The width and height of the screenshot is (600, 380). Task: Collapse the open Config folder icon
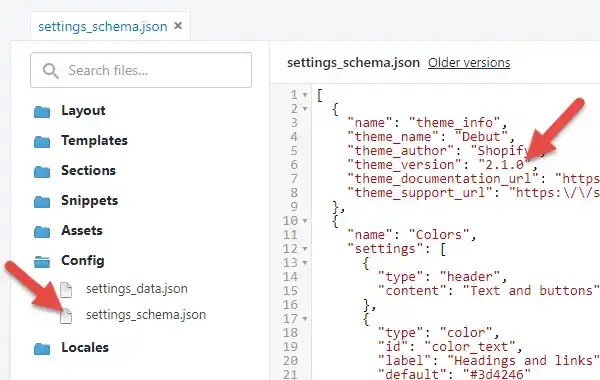pos(42,262)
